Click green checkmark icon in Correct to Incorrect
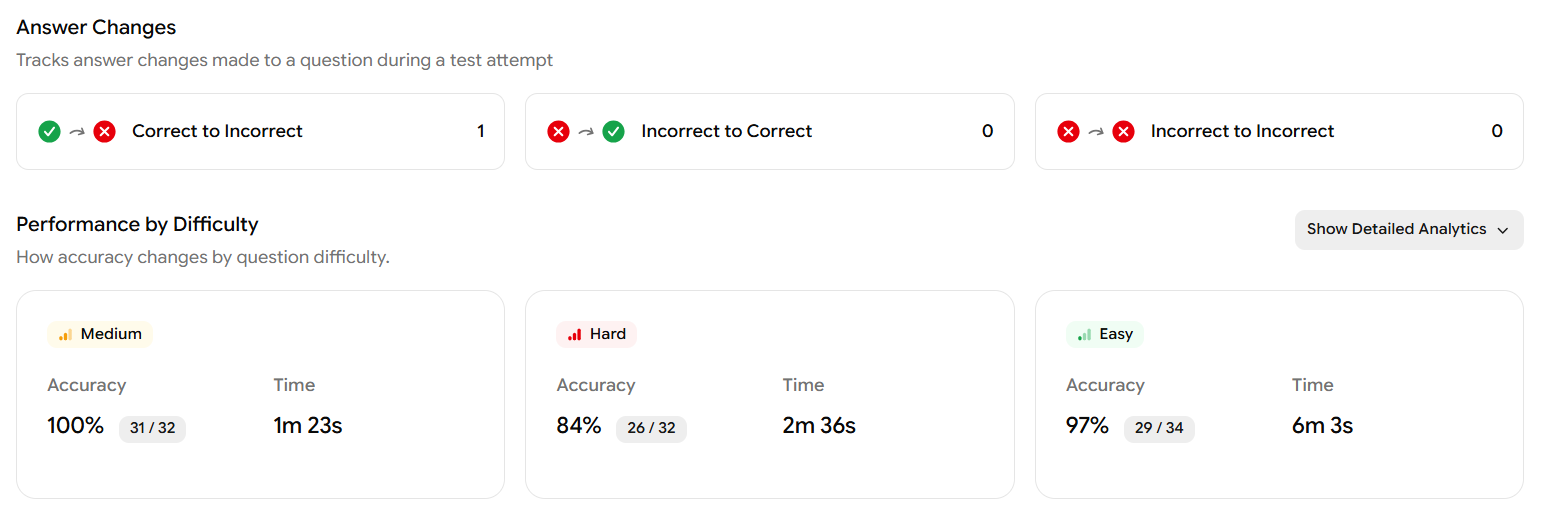The width and height of the screenshot is (1553, 513). [x=49, y=131]
